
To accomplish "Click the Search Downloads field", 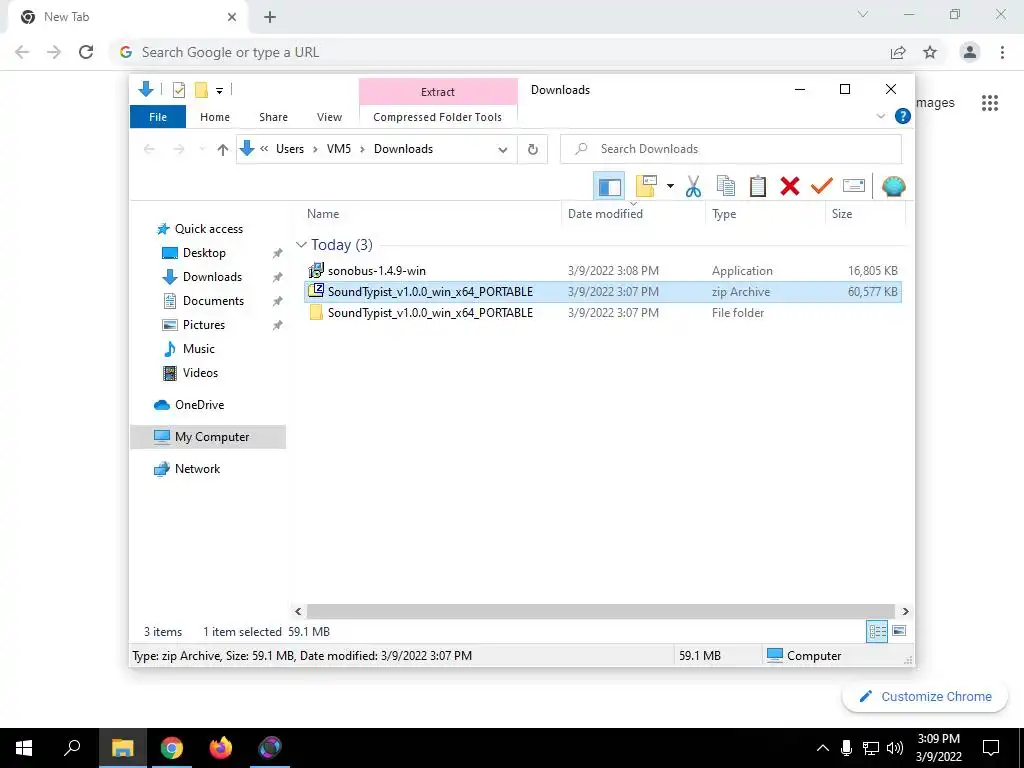I will (x=731, y=149).
